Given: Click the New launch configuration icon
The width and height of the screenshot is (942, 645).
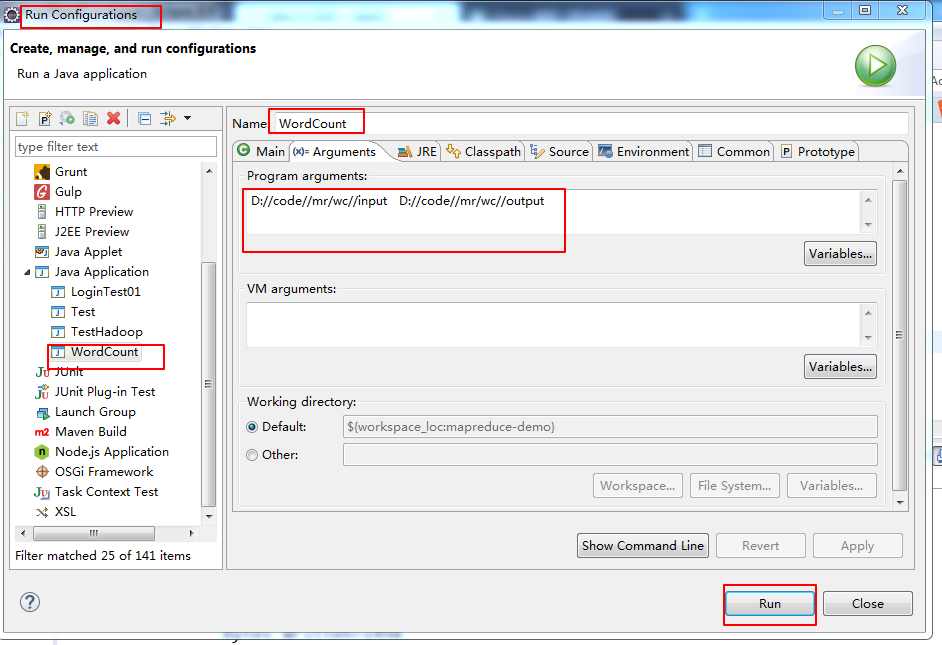Looking at the screenshot, I should coord(22,118).
